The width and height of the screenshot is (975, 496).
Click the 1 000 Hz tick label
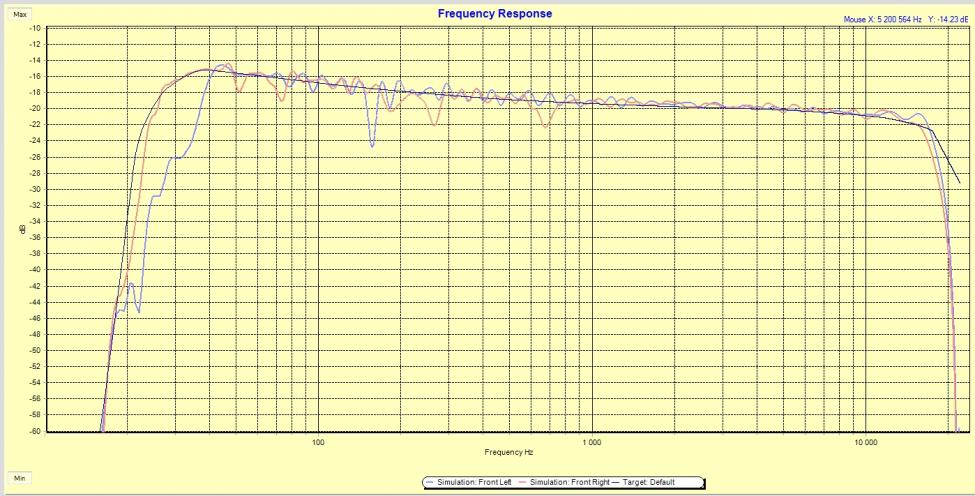591,443
